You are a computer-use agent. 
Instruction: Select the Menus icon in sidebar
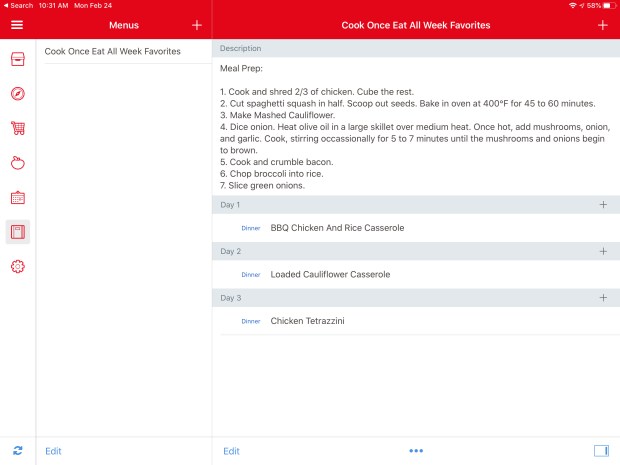[x=18, y=232]
